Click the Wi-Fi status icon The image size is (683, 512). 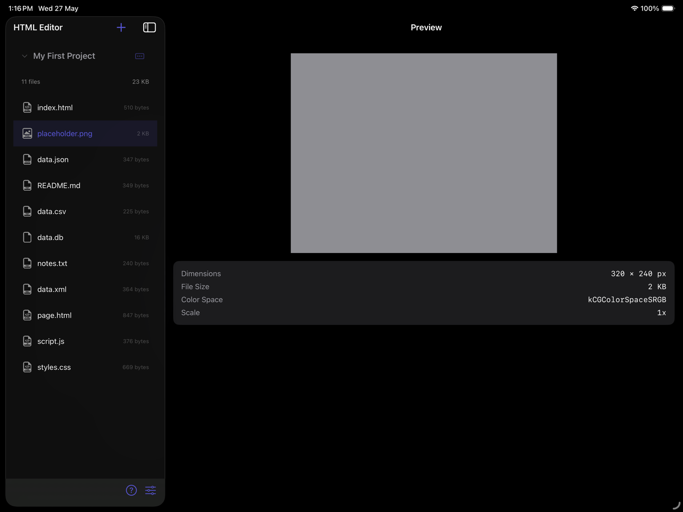pos(634,8)
